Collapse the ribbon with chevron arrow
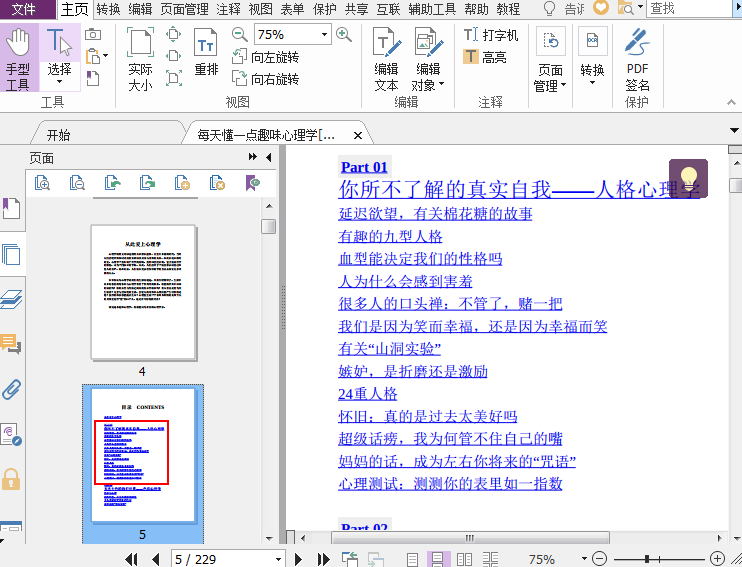 coord(731,102)
